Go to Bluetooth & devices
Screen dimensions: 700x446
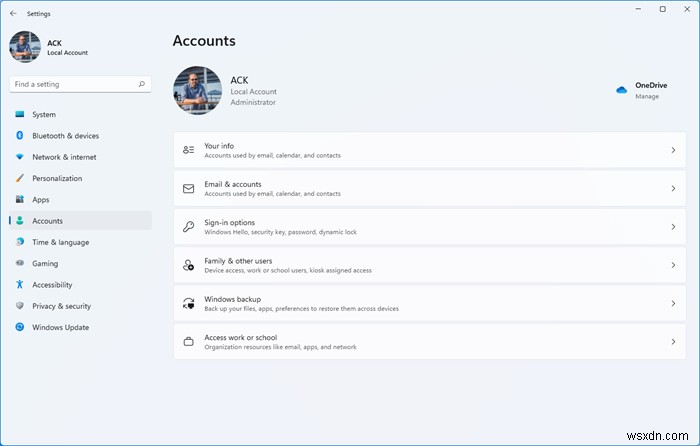coord(80,135)
